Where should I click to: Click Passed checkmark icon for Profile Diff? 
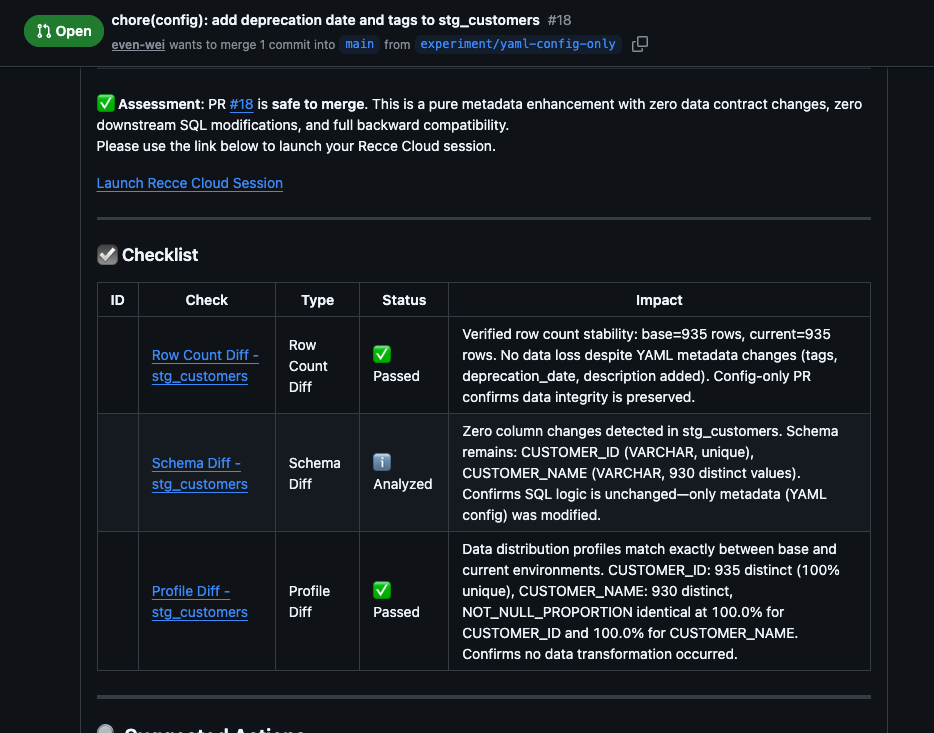pyautogui.click(x=381, y=590)
